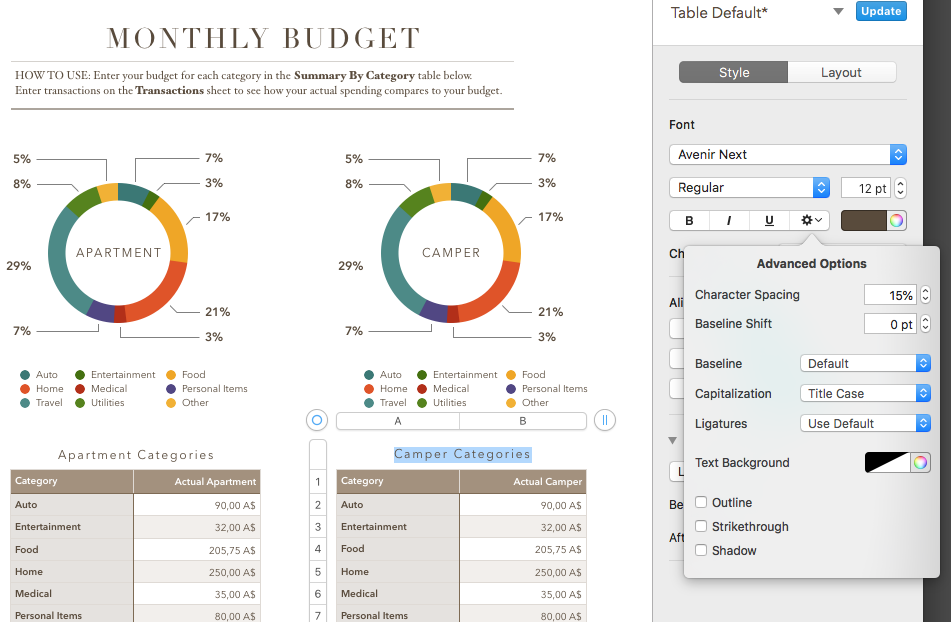Enable Strikethrough formatting

coord(701,526)
